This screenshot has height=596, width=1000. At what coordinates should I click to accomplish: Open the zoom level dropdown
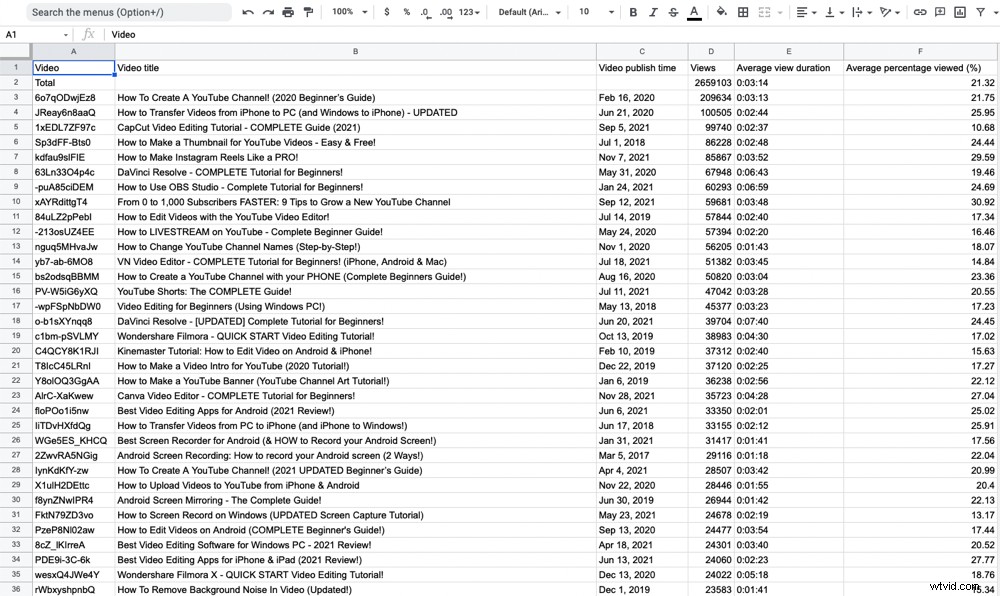tap(347, 11)
